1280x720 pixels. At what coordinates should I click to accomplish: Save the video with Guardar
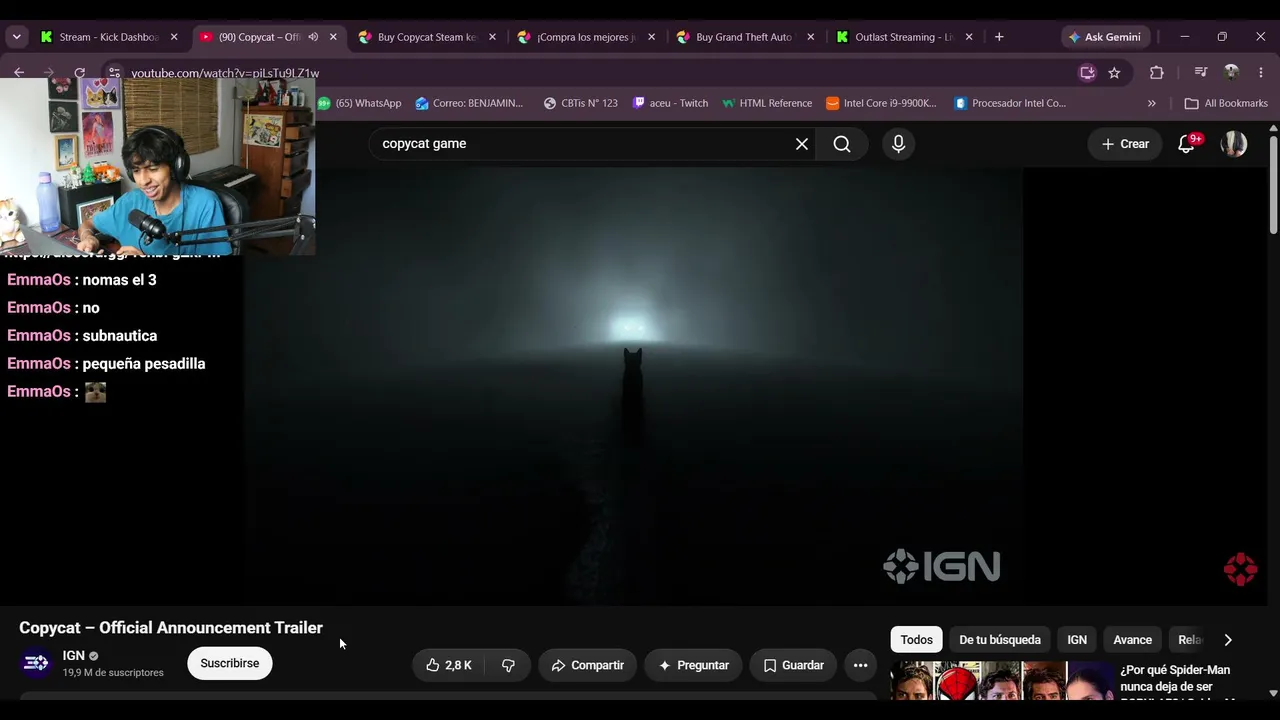coord(793,665)
